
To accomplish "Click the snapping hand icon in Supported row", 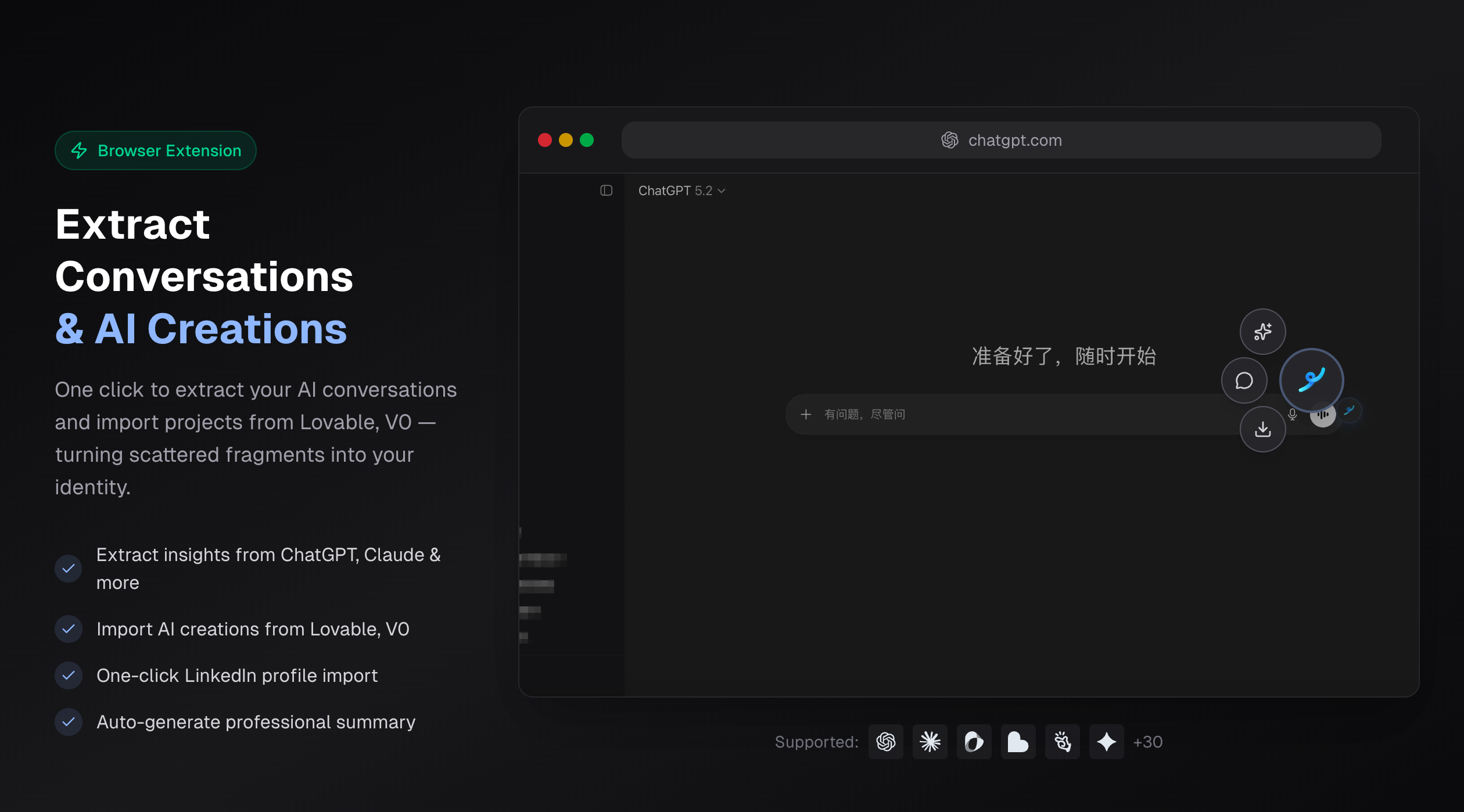I will (x=1062, y=742).
